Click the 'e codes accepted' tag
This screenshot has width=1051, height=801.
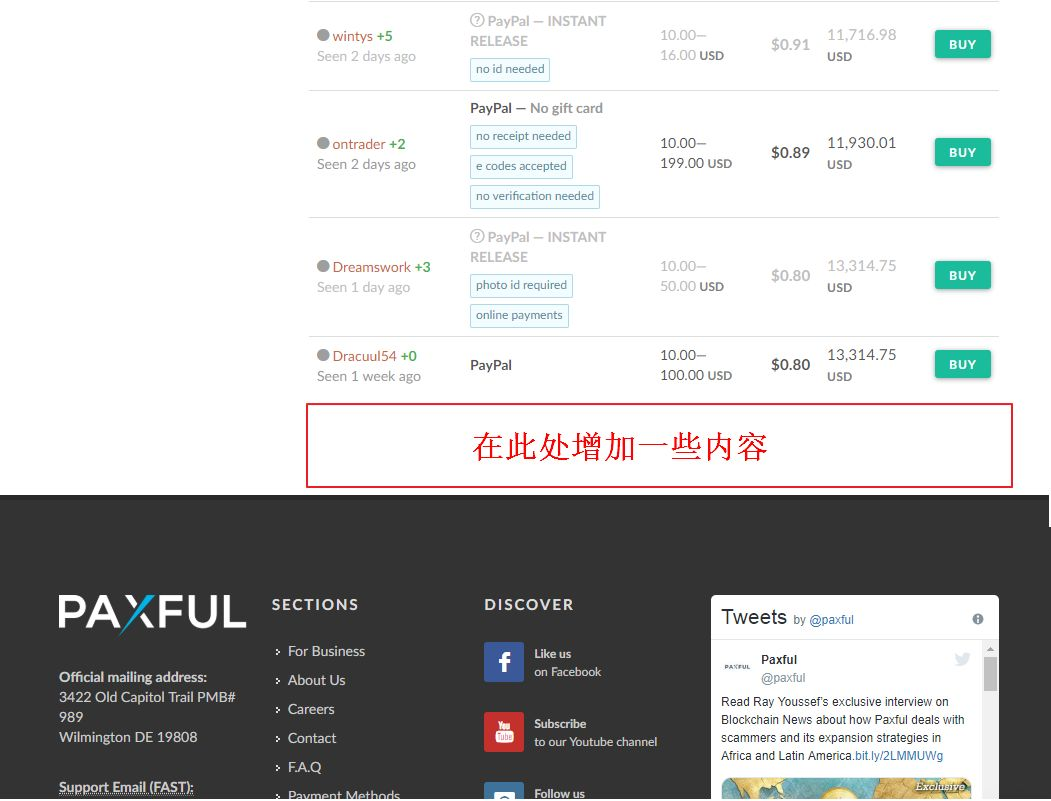click(x=521, y=166)
